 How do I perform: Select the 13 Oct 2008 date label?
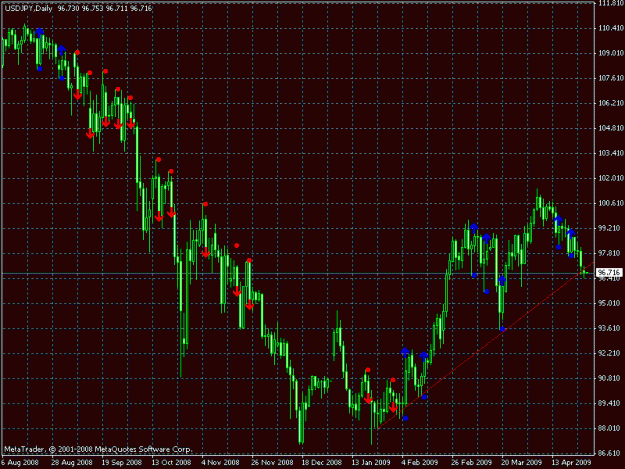coord(171,463)
